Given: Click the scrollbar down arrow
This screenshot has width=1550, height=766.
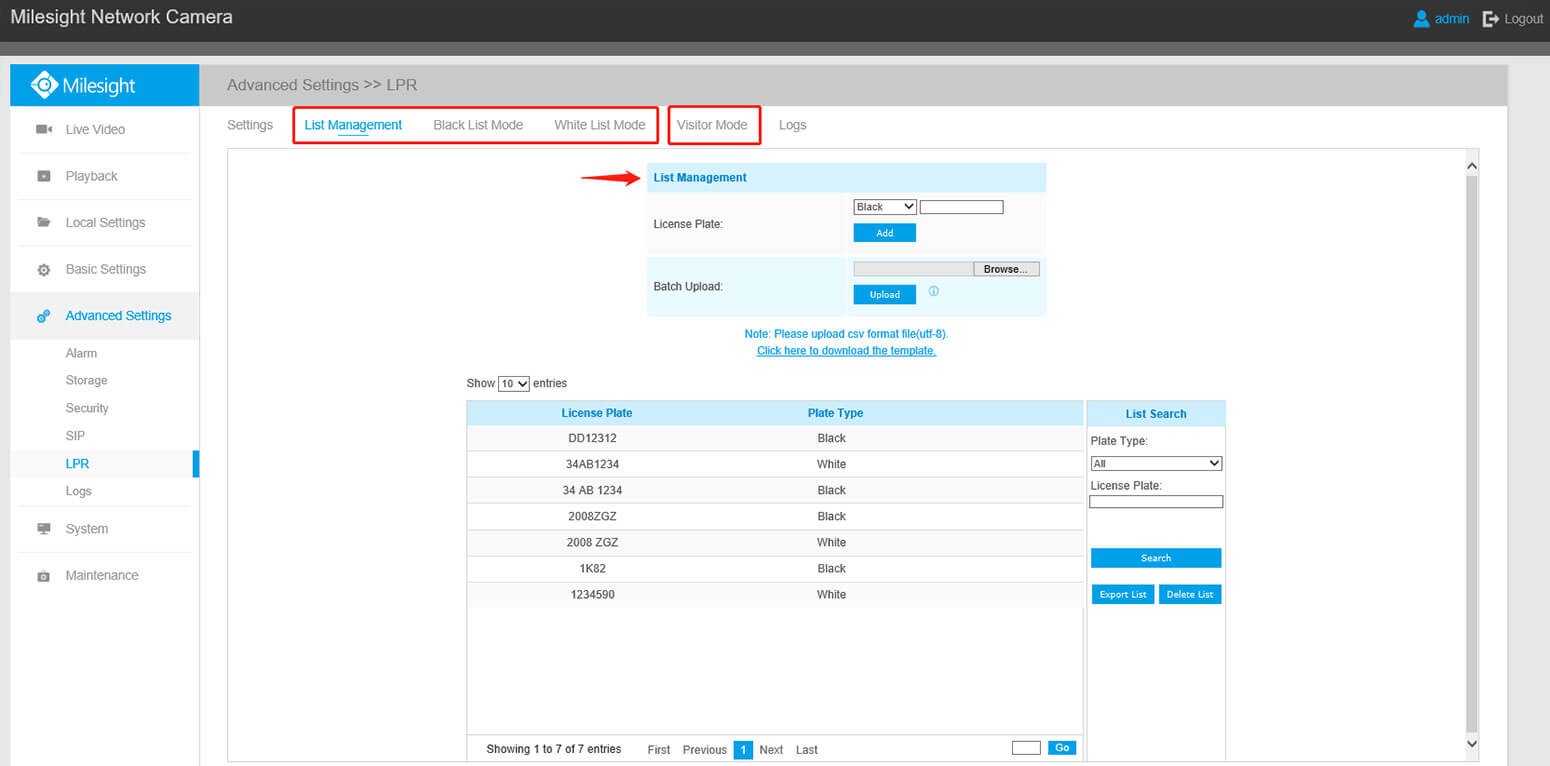Looking at the screenshot, I should coord(1471,744).
